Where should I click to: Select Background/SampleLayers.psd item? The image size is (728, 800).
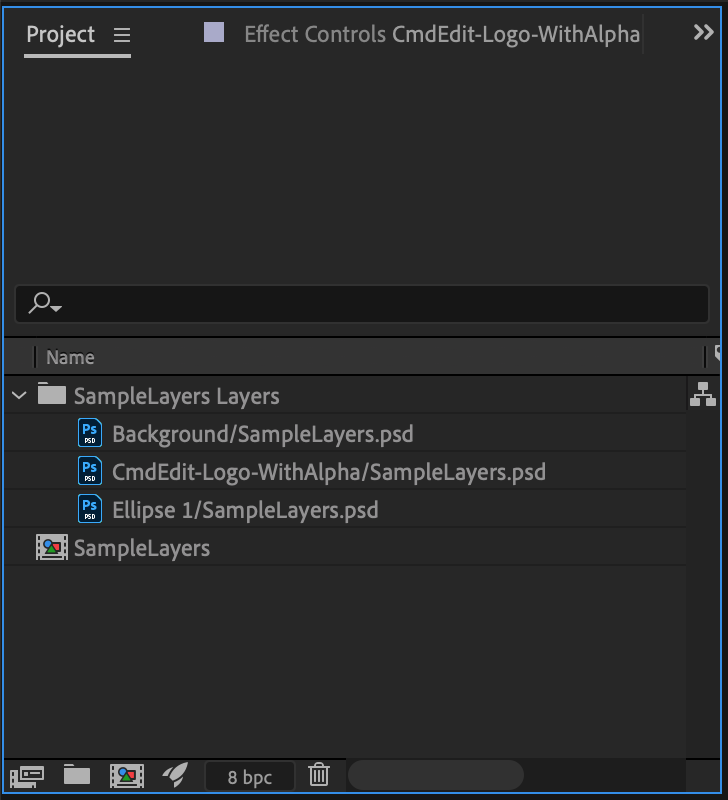click(345, 434)
